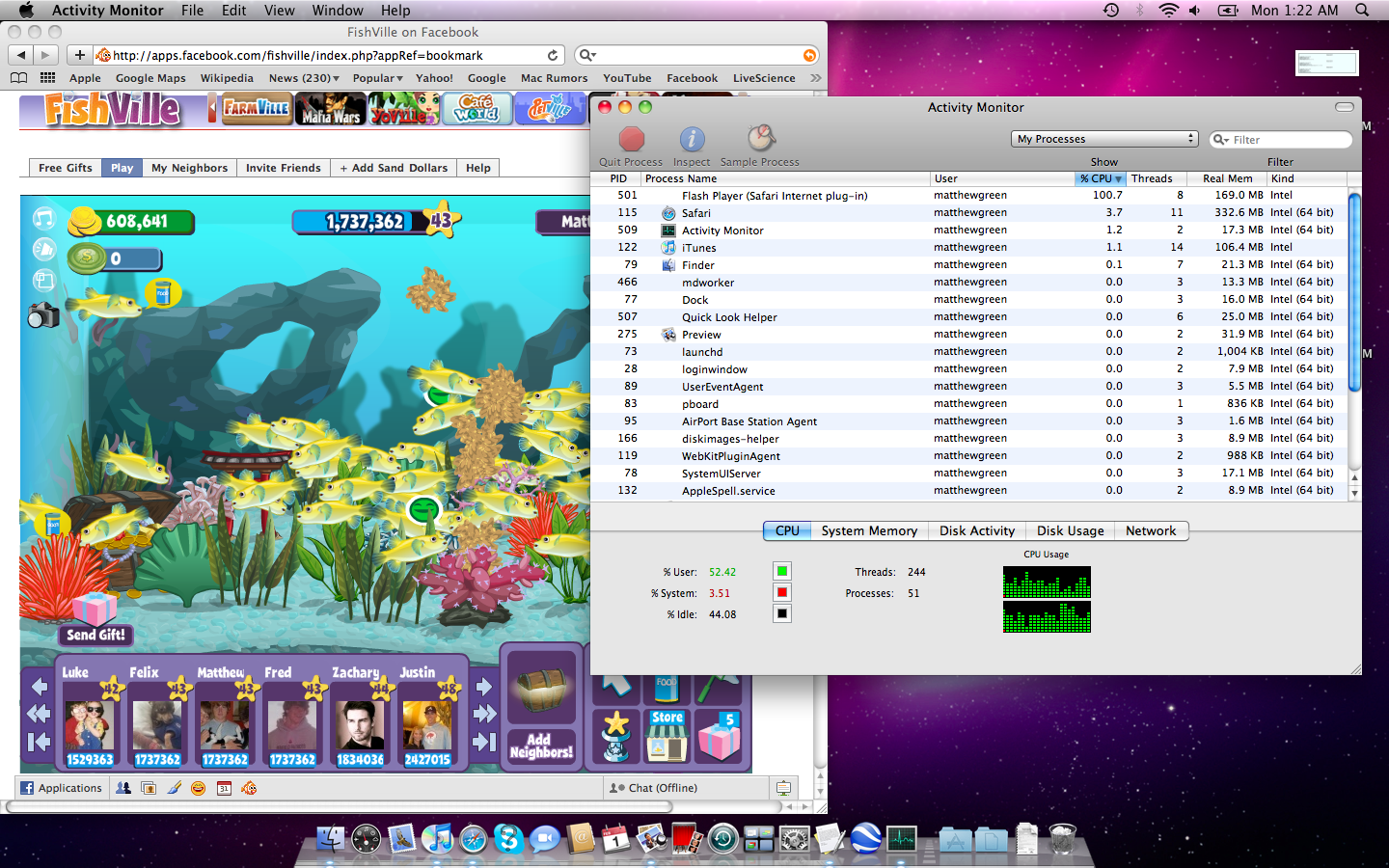Show next neighbor with single right arrow
1389x868 pixels.
[484, 686]
